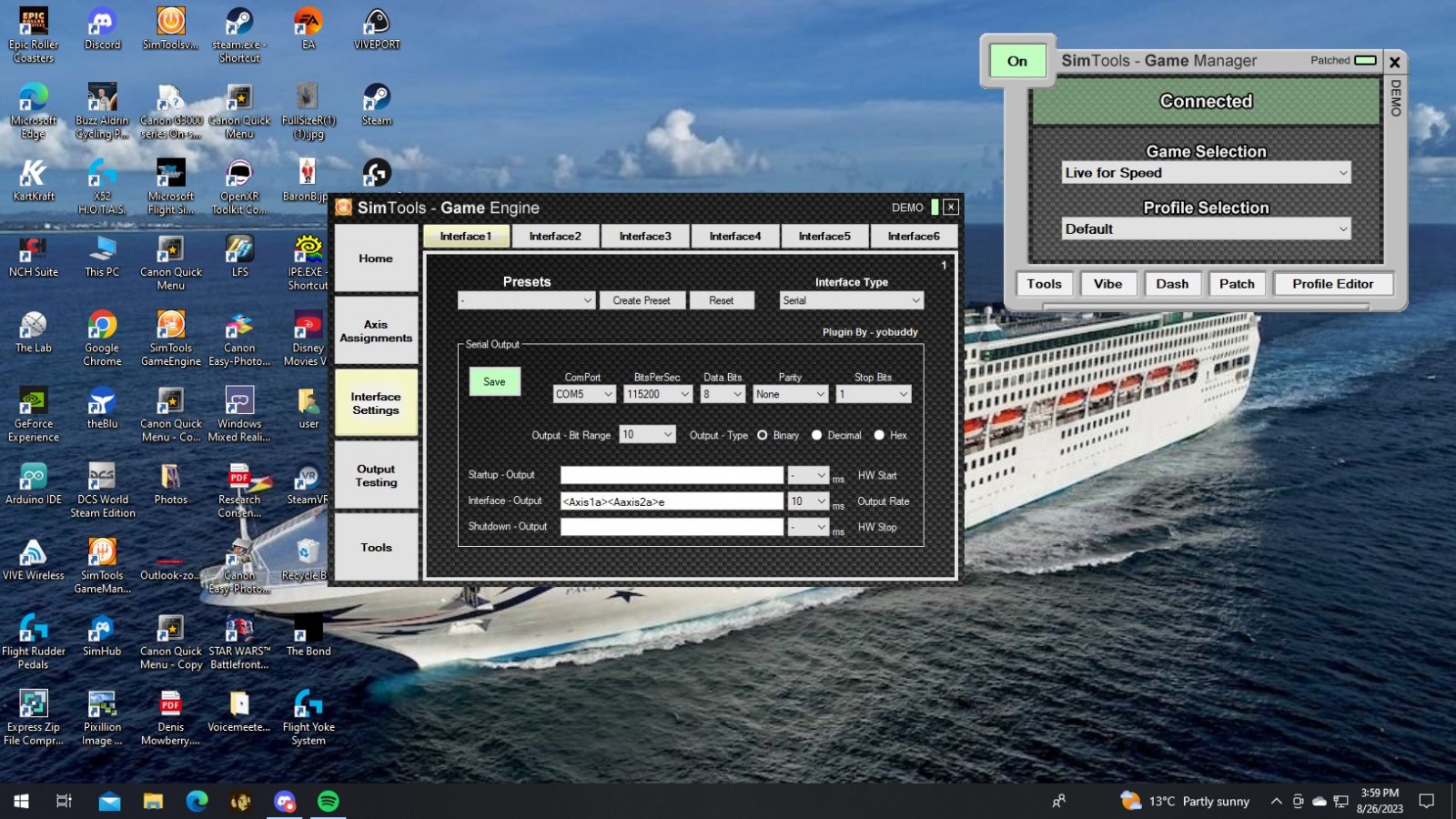Viewport: 1456px width, 819px height.
Task: Switch to the Interface2 tab
Action: pos(554,237)
